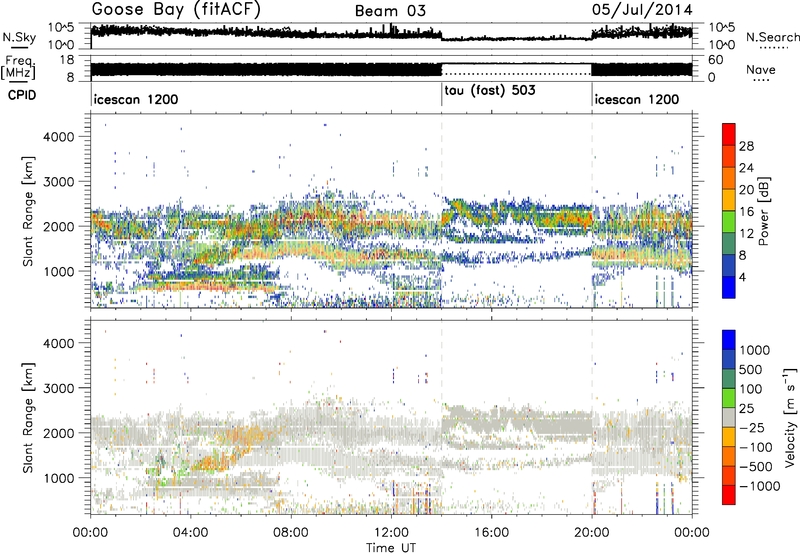Click the "08:00" time tick label
Viewport: 800px width, 554px height.
tap(290, 533)
